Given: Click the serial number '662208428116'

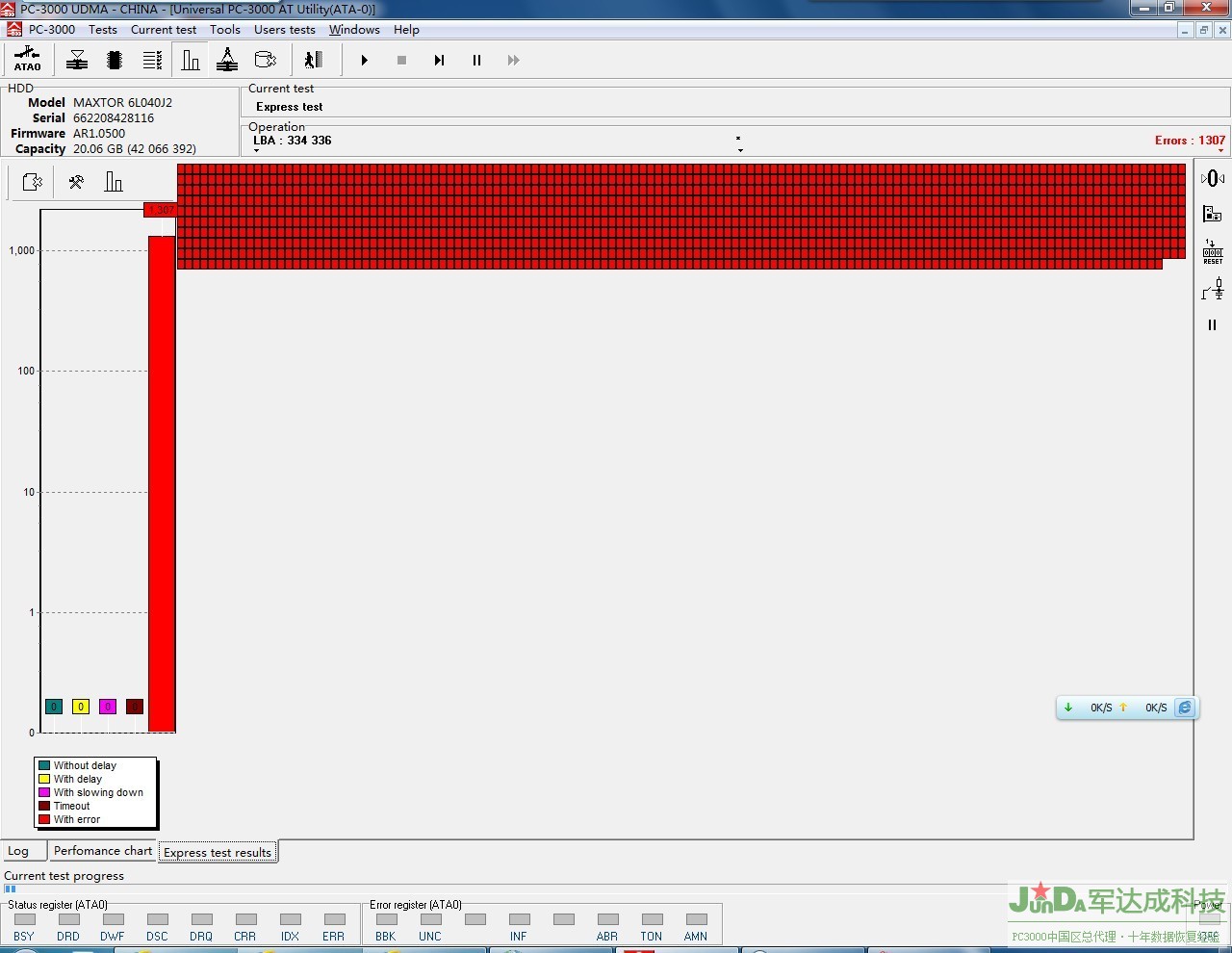Looking at the screenshot, I should (x=114, y=118).
